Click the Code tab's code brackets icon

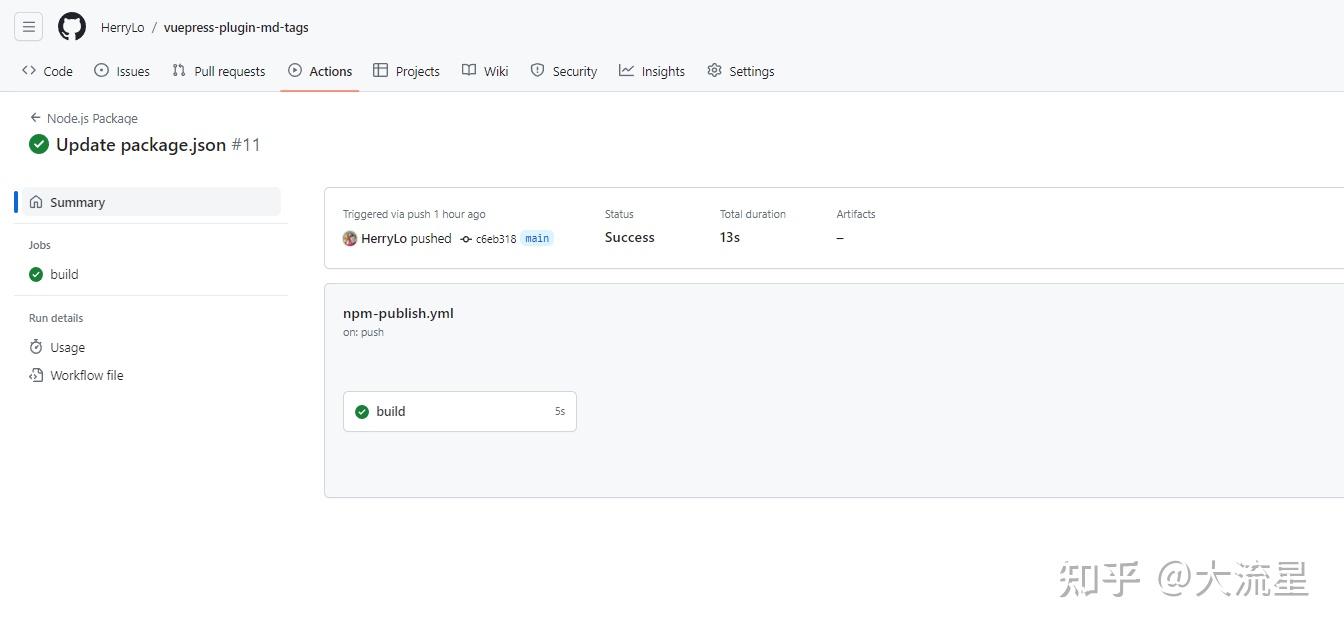tap(28, 70)
